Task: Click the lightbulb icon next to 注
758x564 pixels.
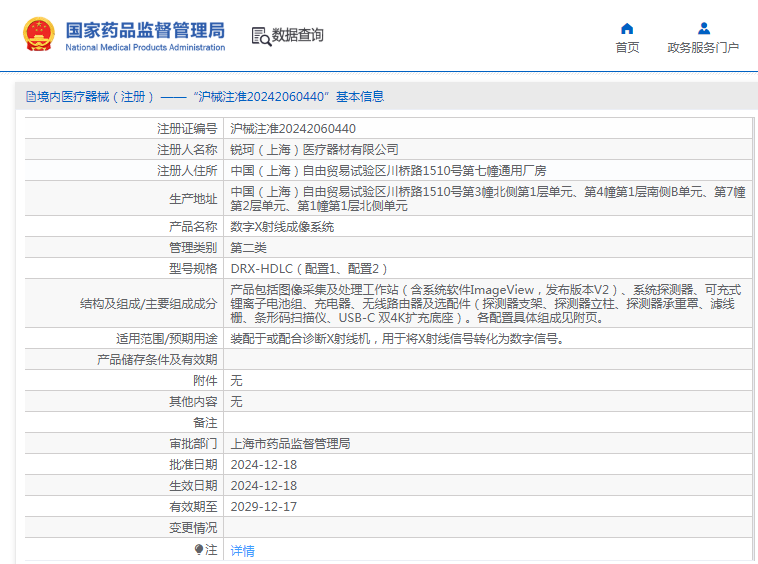Action: point(199,550)
